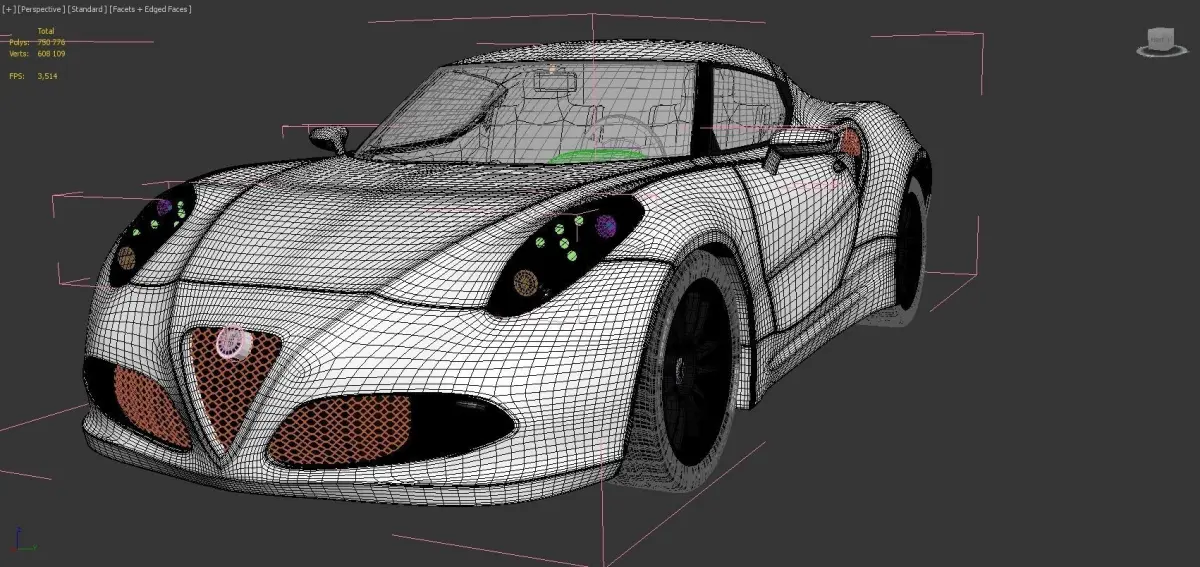This screenshot has width=1200, height=567.
Task: Select the Verts count 608 109 value
Action: click(x=51, y=53)
